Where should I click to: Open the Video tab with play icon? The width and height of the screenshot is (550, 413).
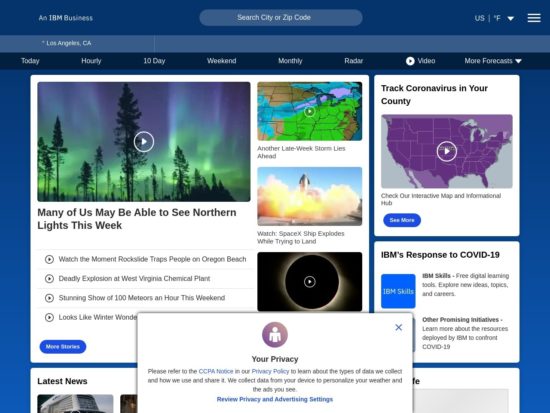click(x=420, y=61)
